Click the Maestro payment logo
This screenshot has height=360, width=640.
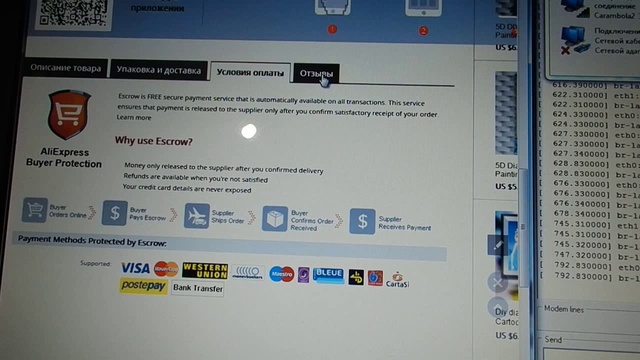pos(282,274)
